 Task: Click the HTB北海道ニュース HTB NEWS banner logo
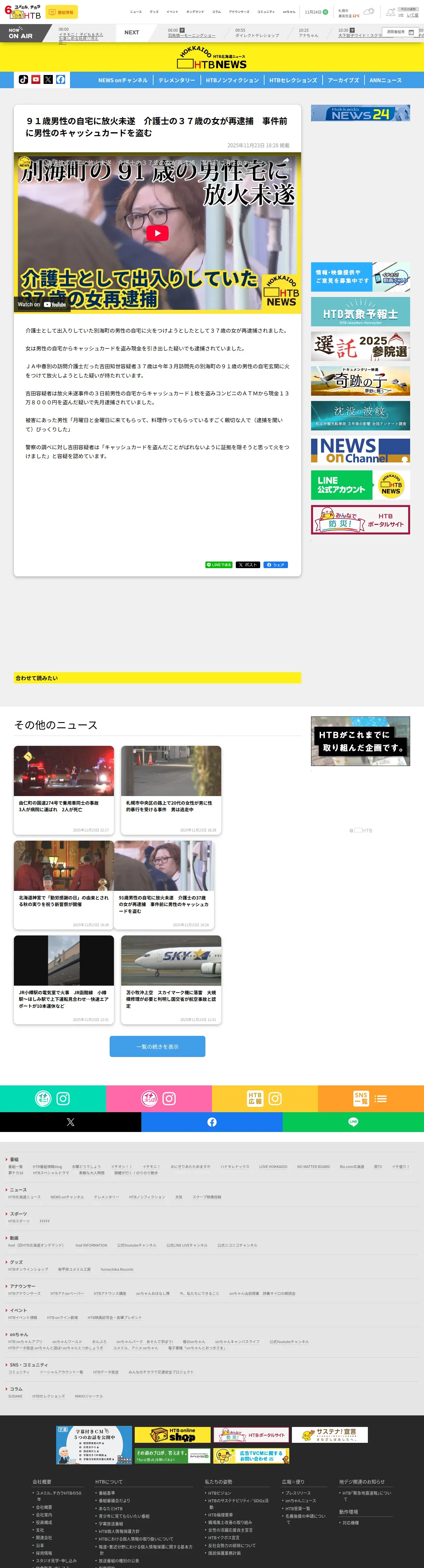[x=212, y=58]
